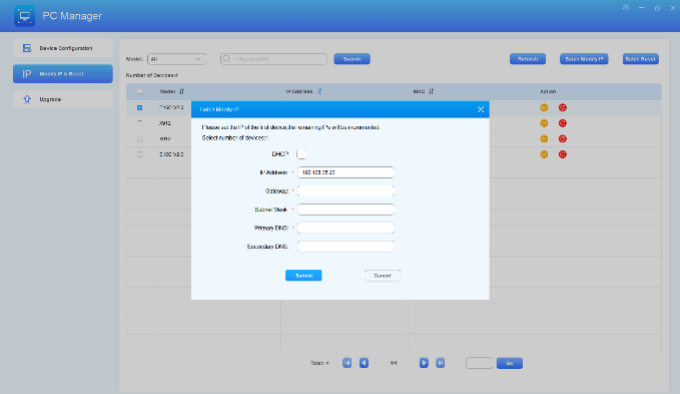680x394 pixels.
Task: Expand the Model filter dropdown
Action: tap(177, 59)
